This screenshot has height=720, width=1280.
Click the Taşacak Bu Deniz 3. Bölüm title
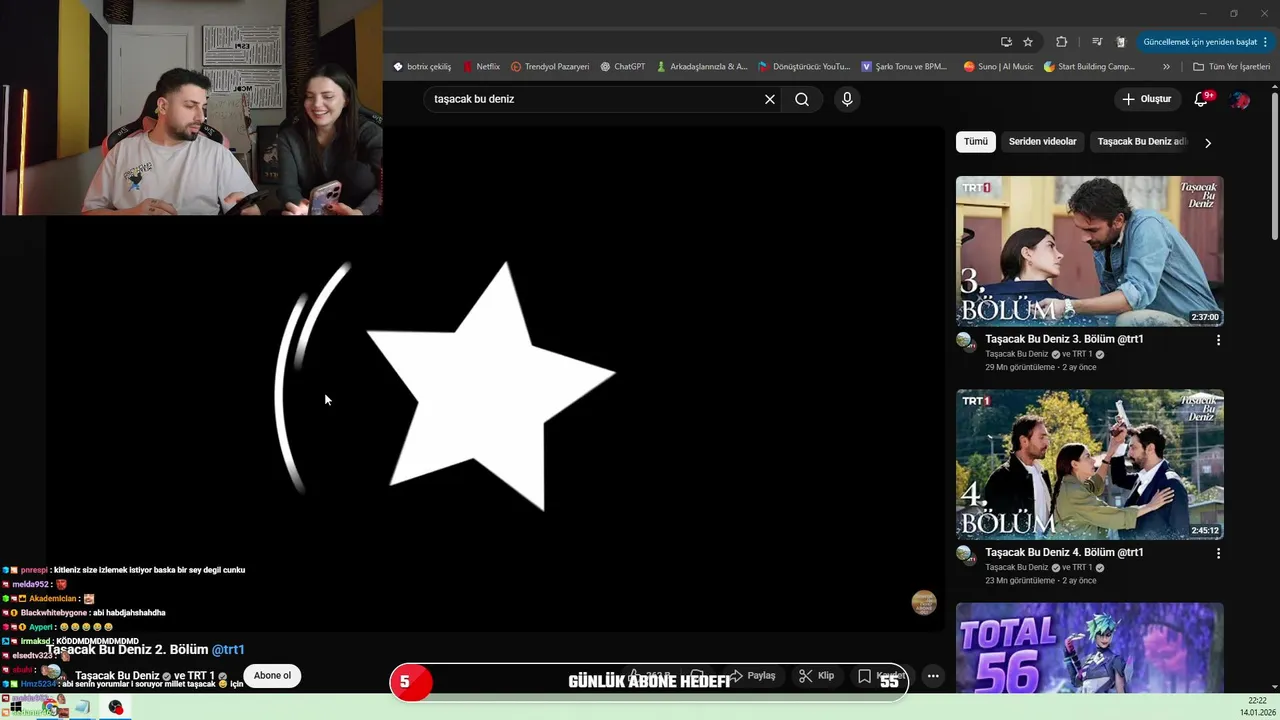coord(1064,339)
